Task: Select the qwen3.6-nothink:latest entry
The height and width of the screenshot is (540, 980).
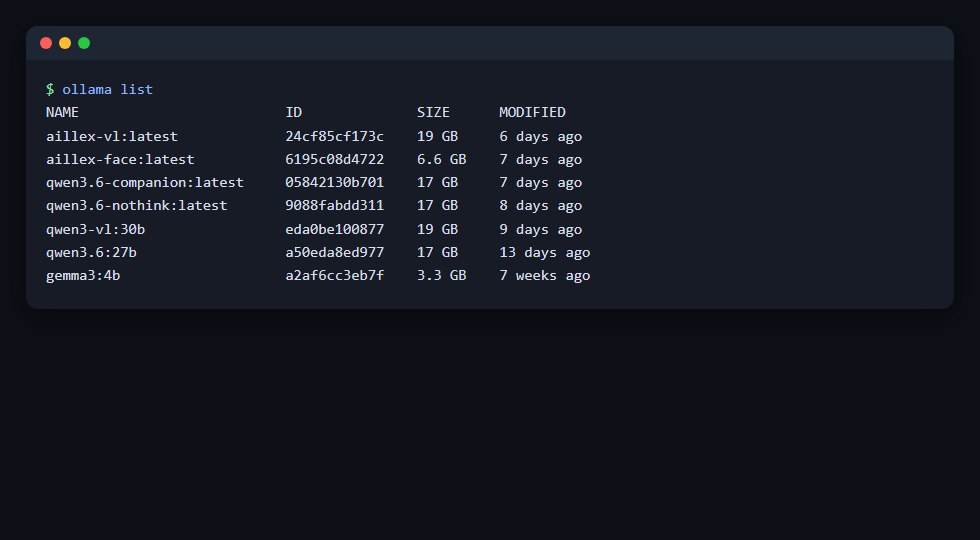Action: tap(137, 206)
